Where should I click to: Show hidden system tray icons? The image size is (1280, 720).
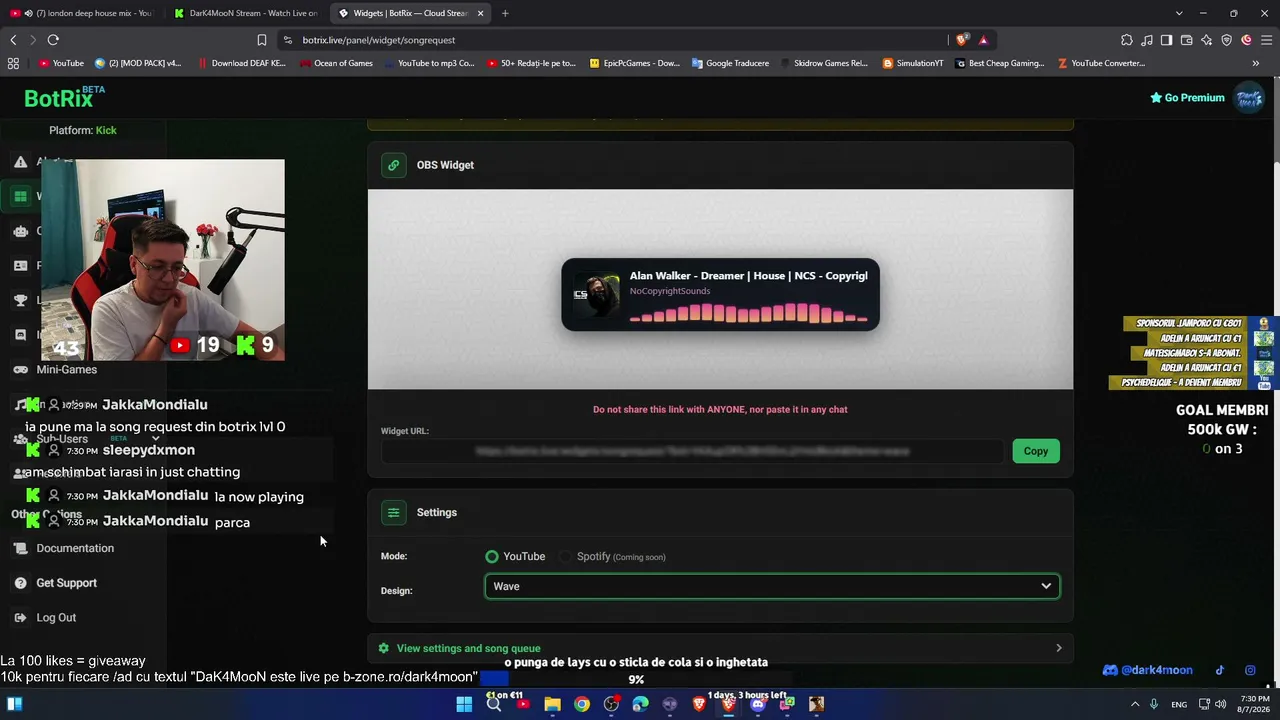(1135, 704)
